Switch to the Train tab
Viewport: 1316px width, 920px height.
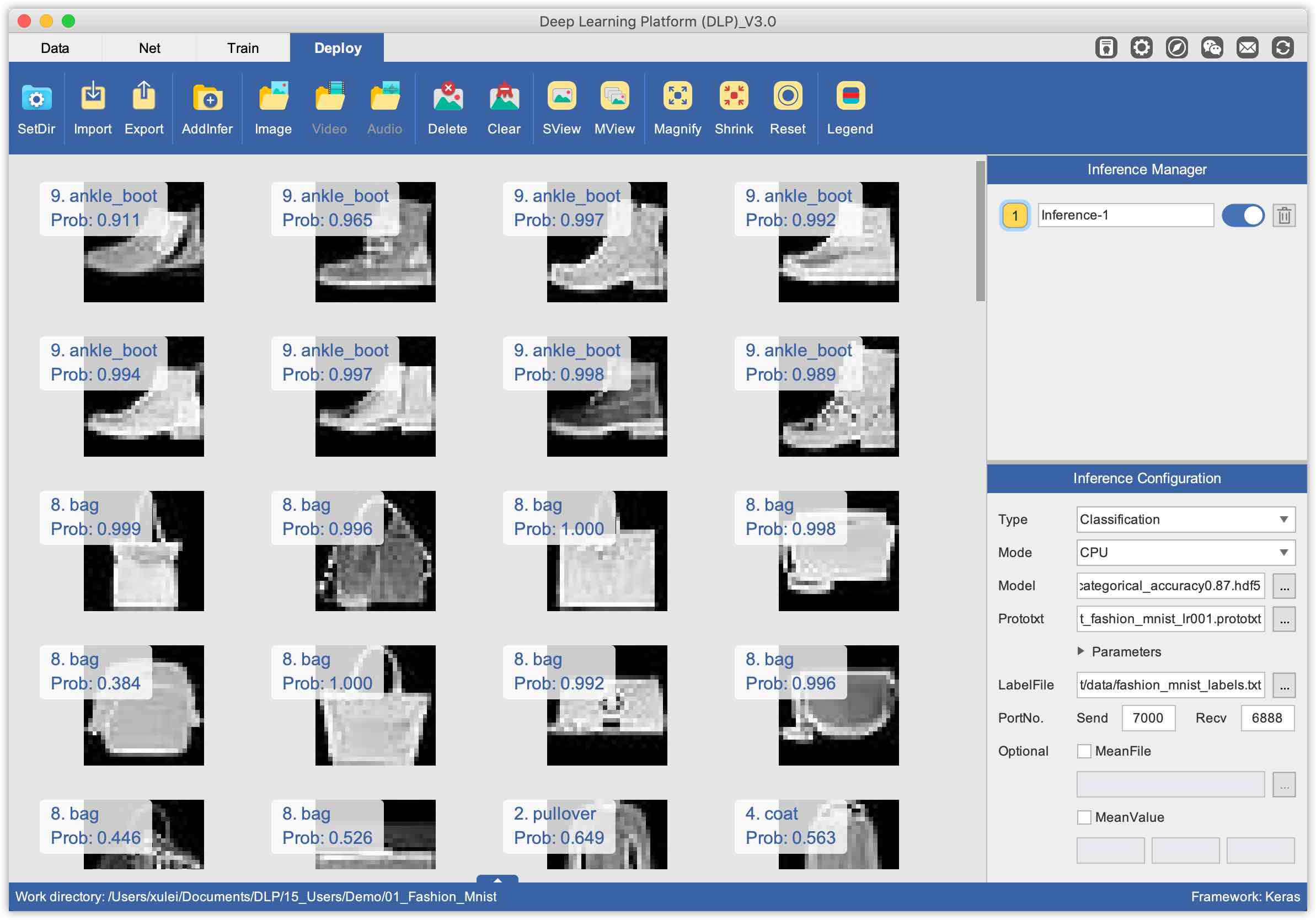[243, 48]
